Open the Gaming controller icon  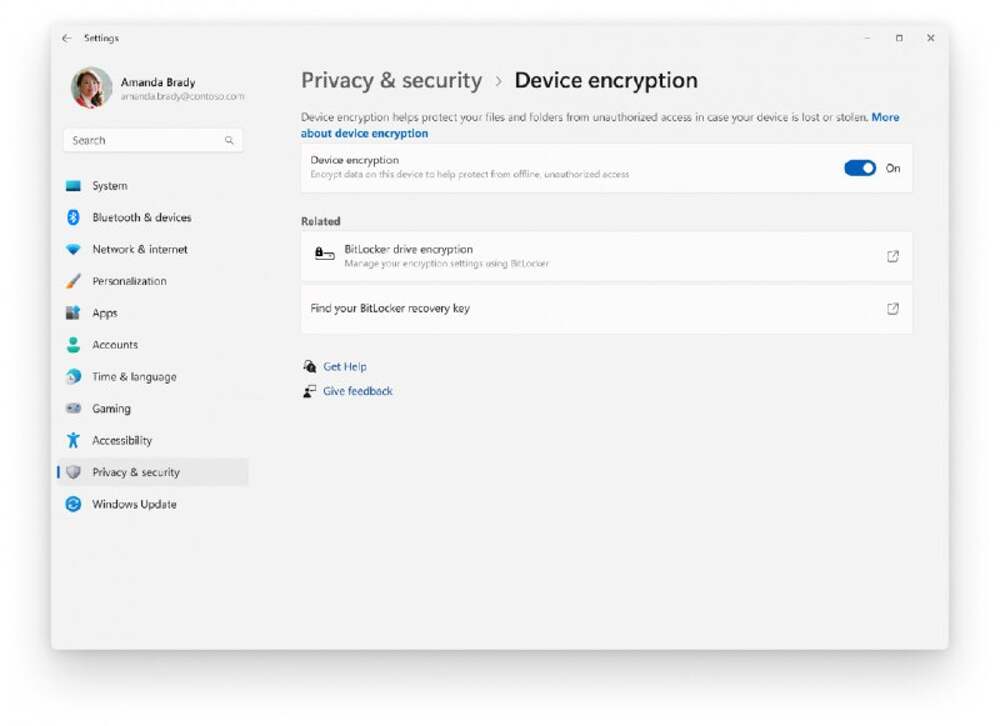tap(73, 408)
